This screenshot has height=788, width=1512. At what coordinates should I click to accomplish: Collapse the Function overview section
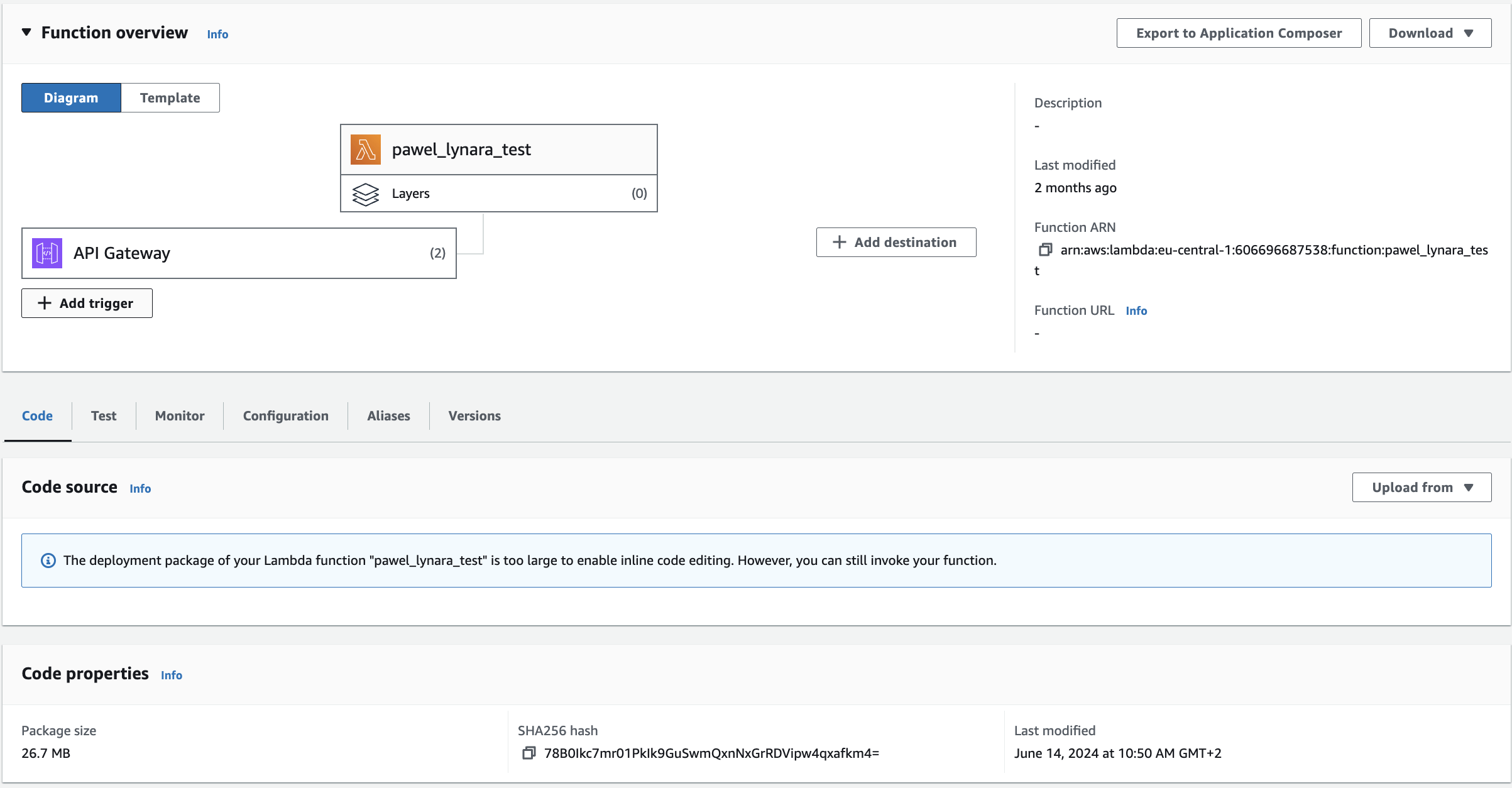tap(26, 33)
